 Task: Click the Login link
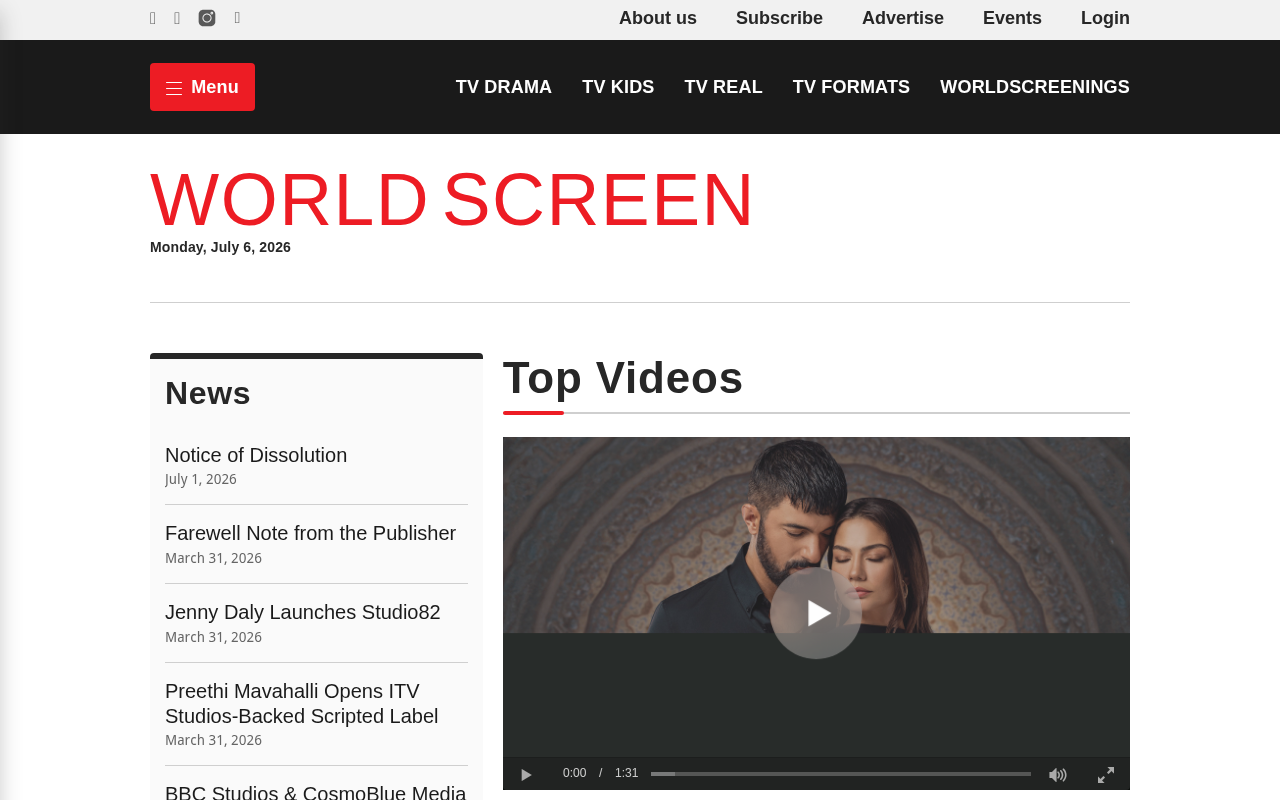coord(1105,18)
